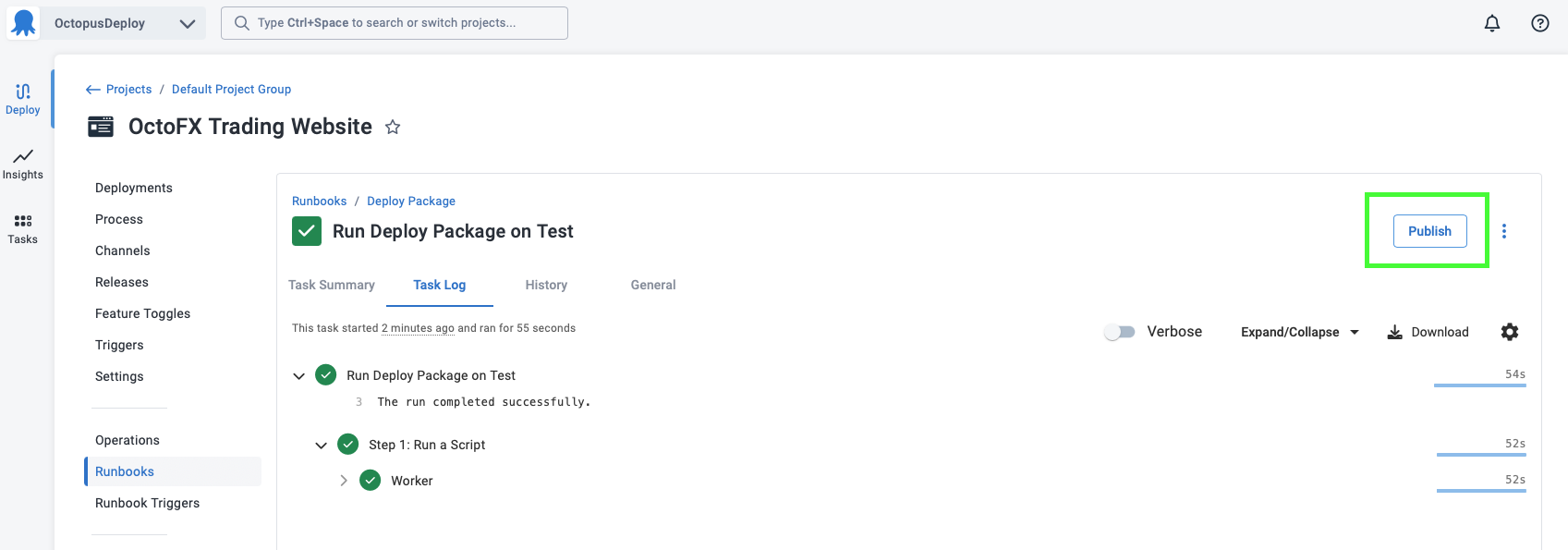Switch to the Task Summary tab
This screenshot has height=550, width=1568.
(x=332, y=285)
